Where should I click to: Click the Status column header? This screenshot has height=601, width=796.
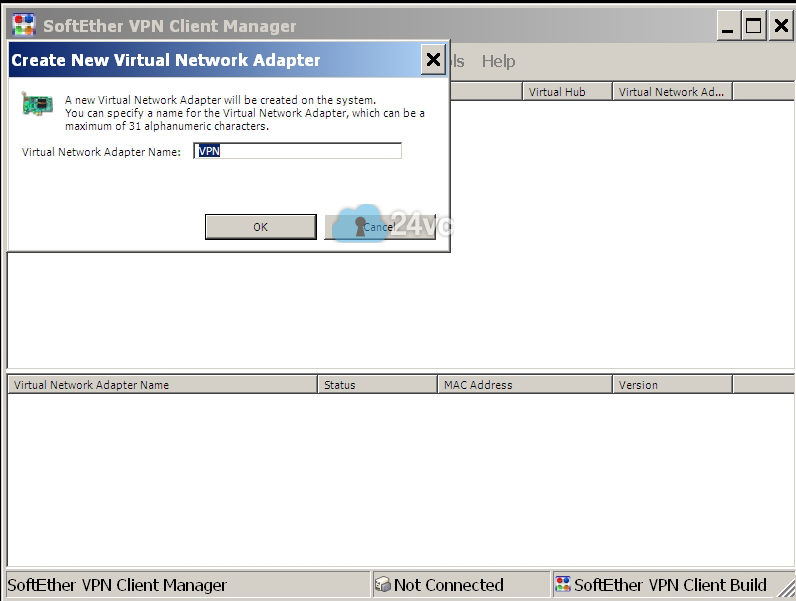(378, 385)
